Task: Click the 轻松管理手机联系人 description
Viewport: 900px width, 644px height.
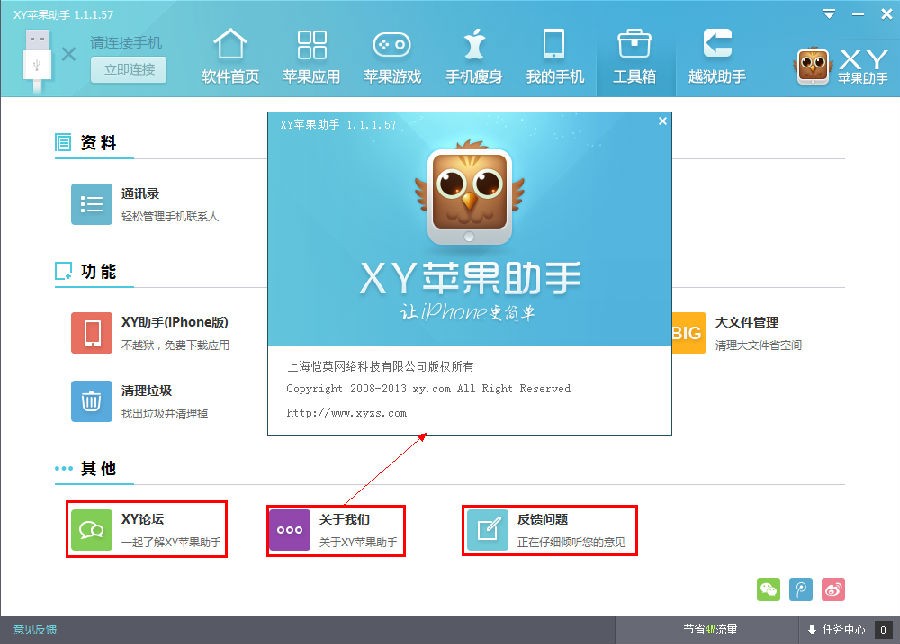Action: [170, 216]
